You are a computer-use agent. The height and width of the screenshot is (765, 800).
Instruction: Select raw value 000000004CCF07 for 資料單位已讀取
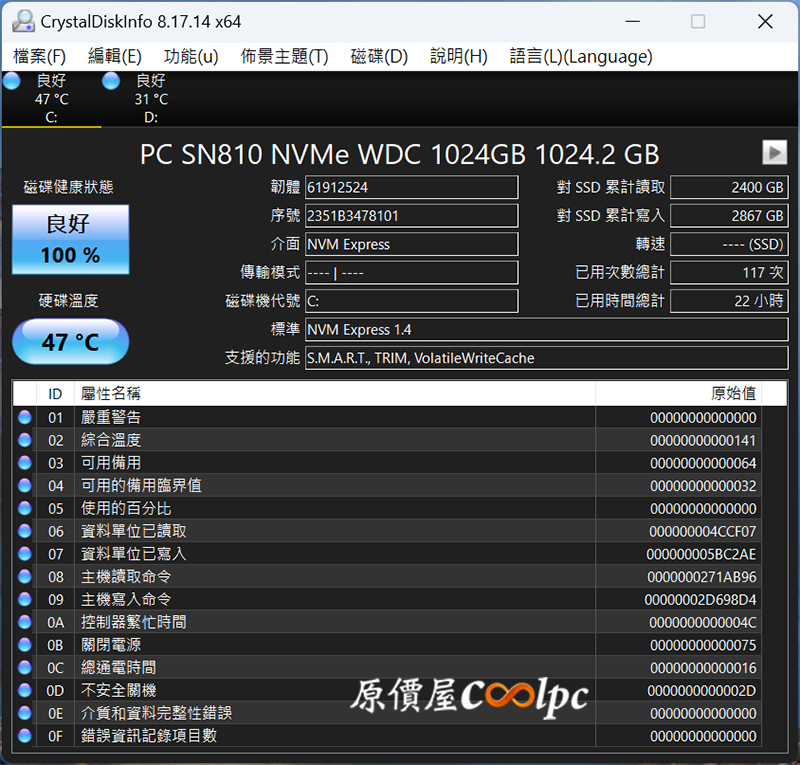(x=703, y=532)
